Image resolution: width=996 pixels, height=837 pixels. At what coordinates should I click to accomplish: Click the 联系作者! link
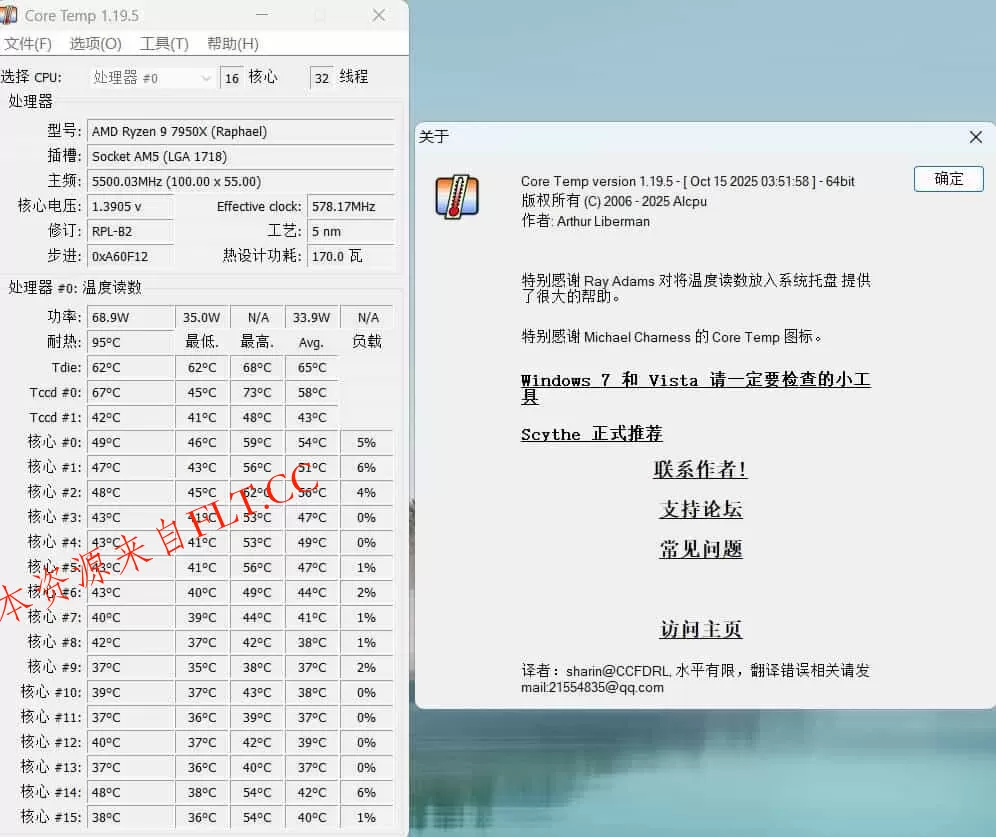point(700,469)
